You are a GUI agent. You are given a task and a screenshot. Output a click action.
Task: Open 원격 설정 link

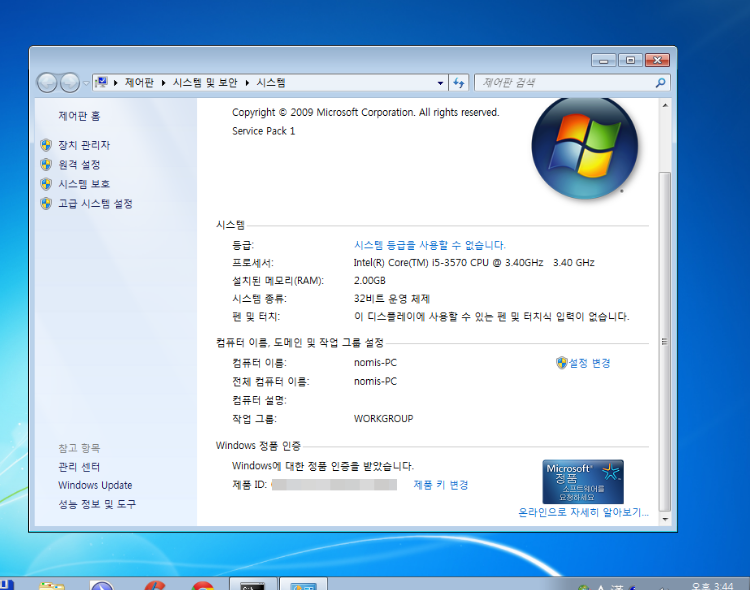[79, 165]
